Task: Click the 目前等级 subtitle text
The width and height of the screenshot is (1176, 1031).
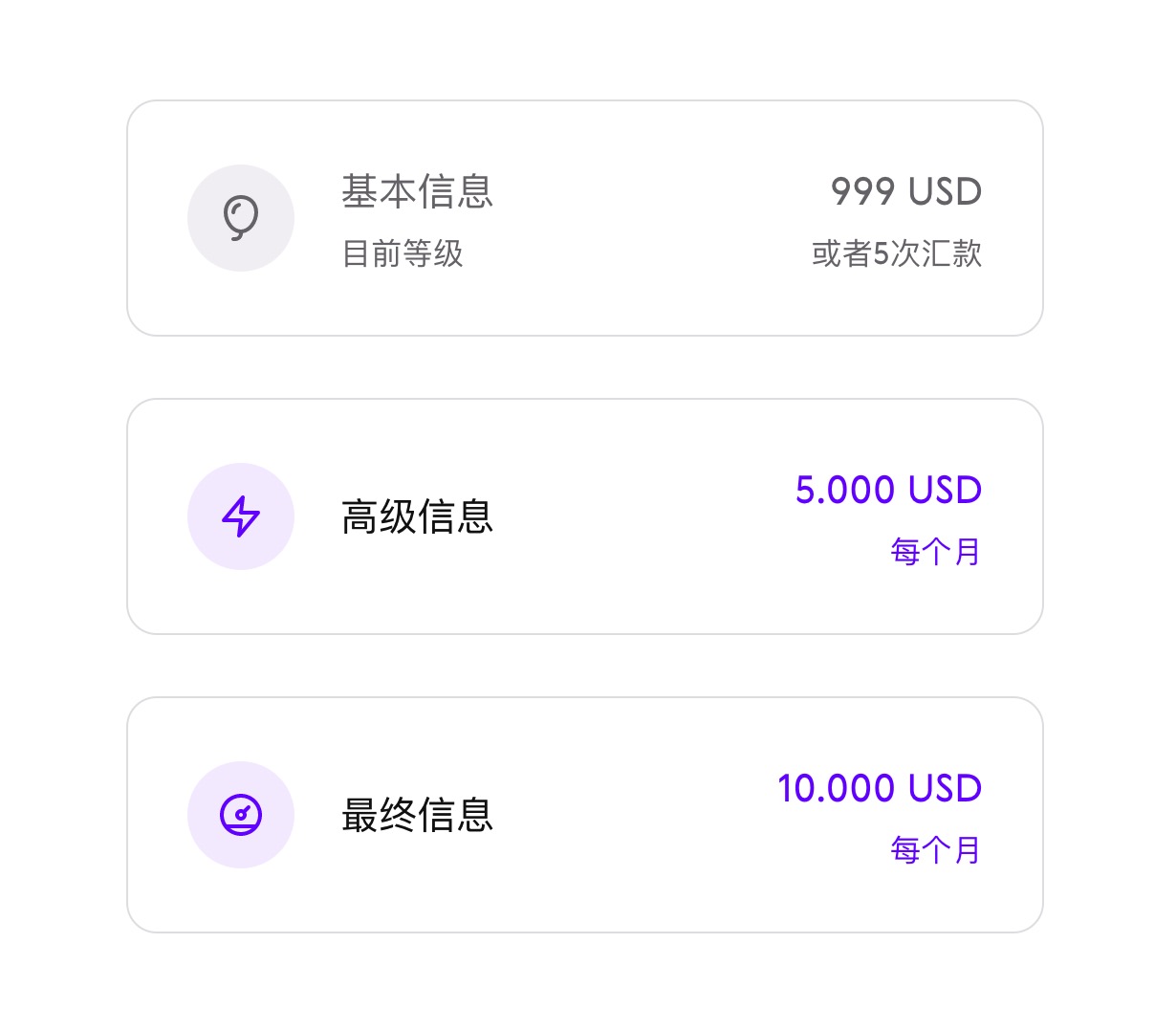Action: pos(403,255)
